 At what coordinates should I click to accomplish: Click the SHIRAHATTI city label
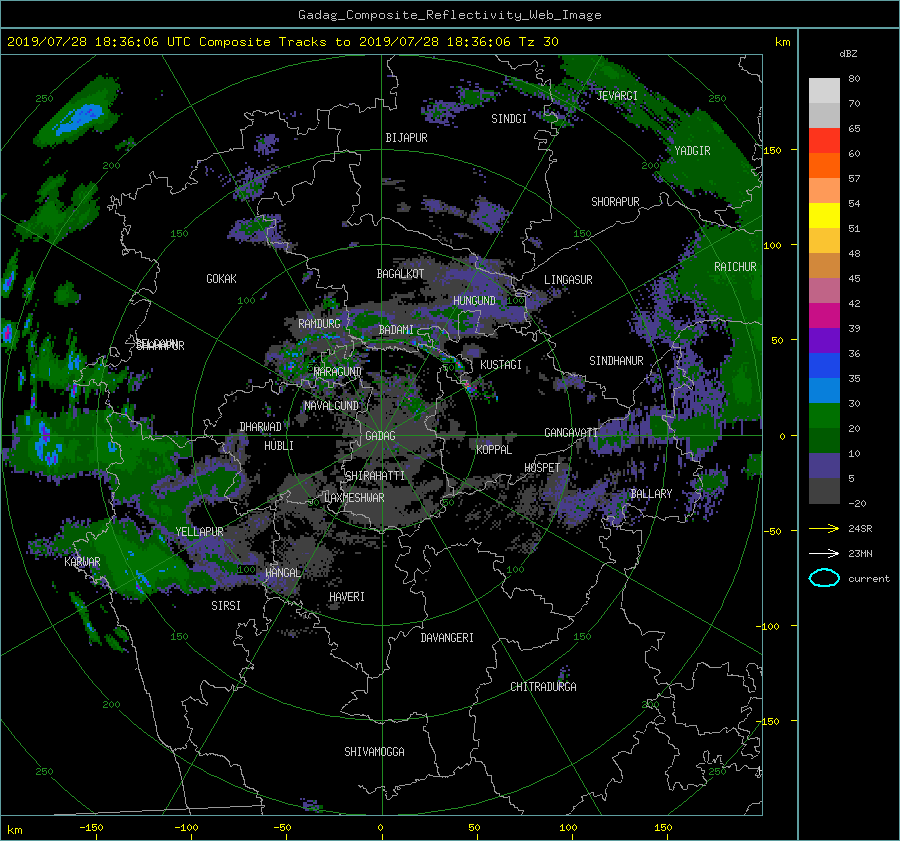tap(375, 476)
